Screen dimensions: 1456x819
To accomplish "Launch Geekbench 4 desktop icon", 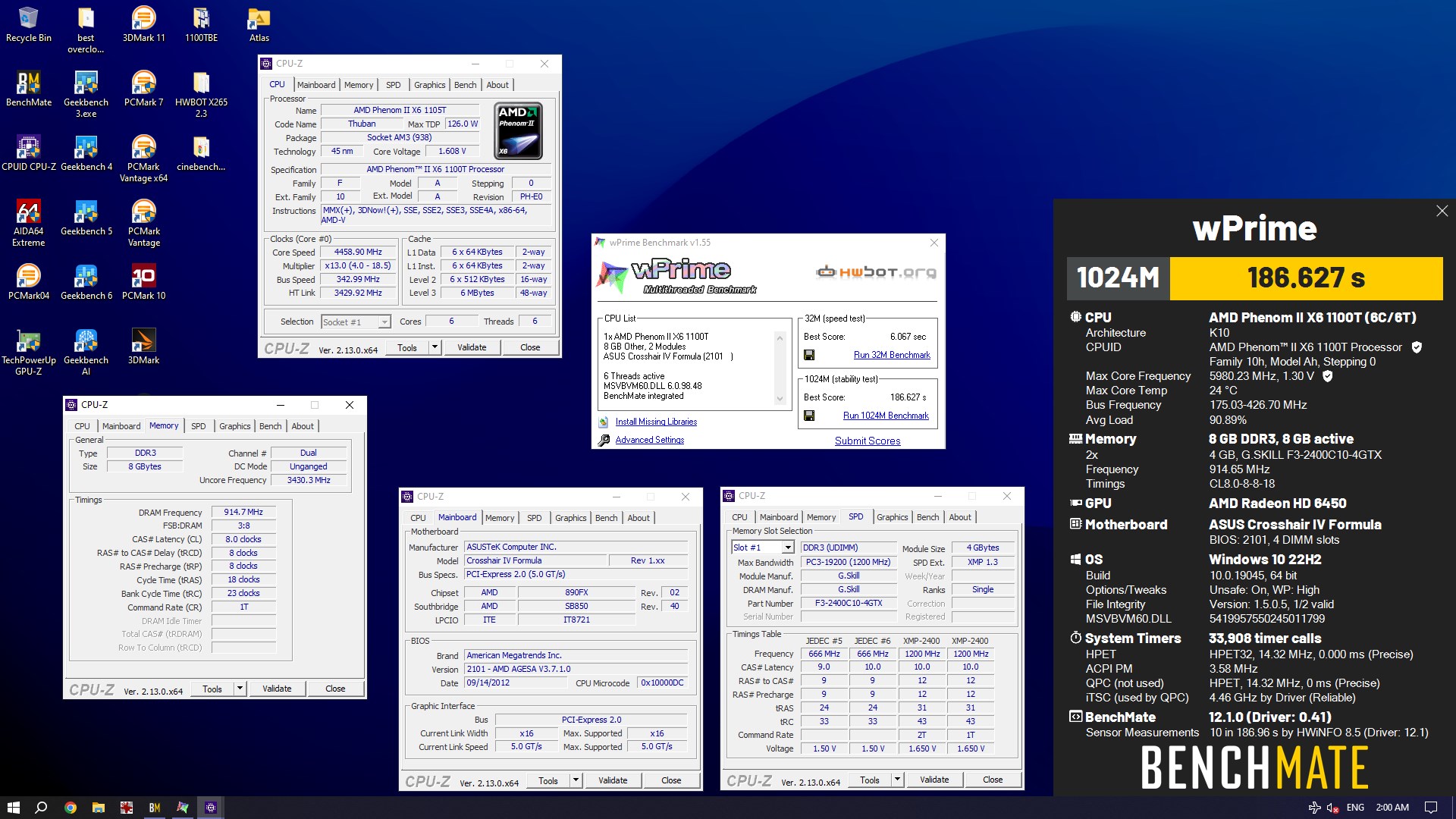I will [86, 153].
